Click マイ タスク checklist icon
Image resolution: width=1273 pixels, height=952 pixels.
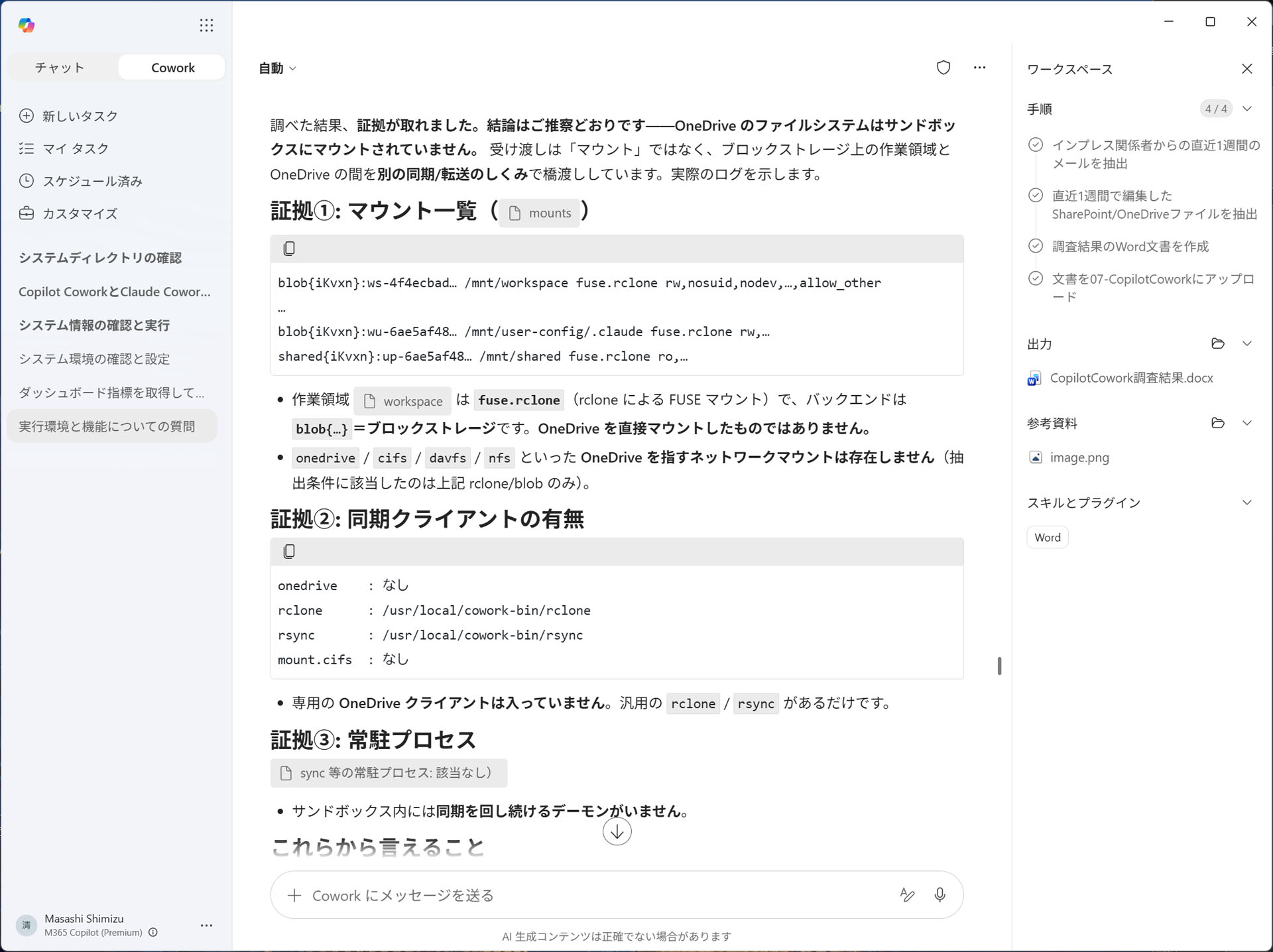27,149
